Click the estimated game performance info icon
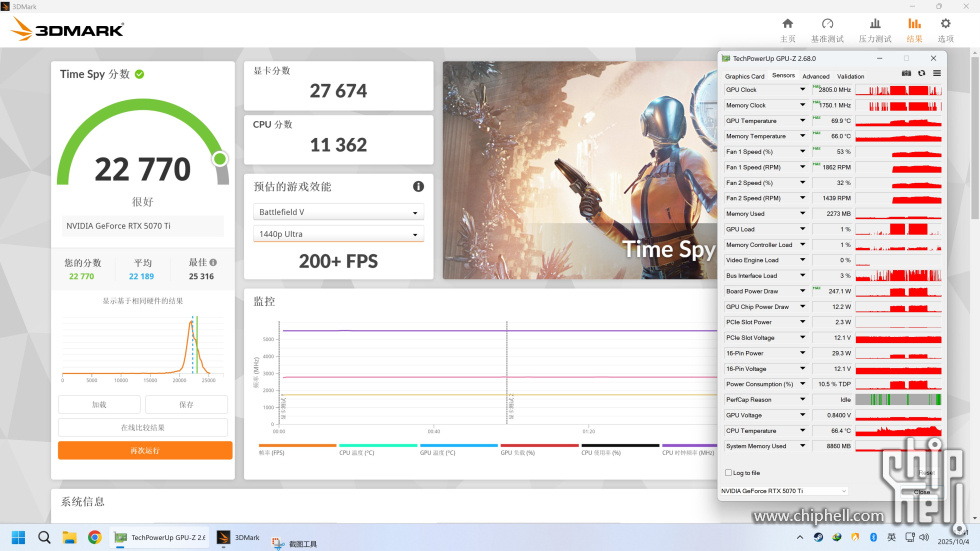The height and width of the screenshot is (551, 980). (x=418, y=186)
